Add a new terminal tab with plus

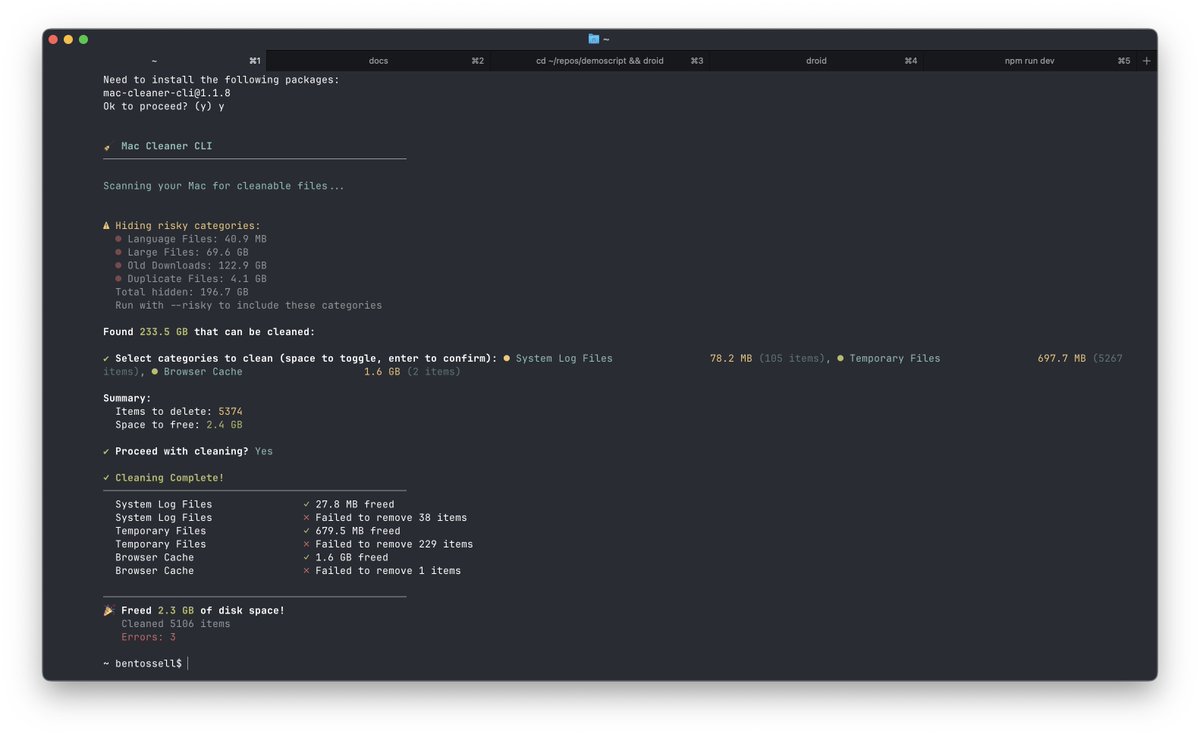click(1146, 61)
